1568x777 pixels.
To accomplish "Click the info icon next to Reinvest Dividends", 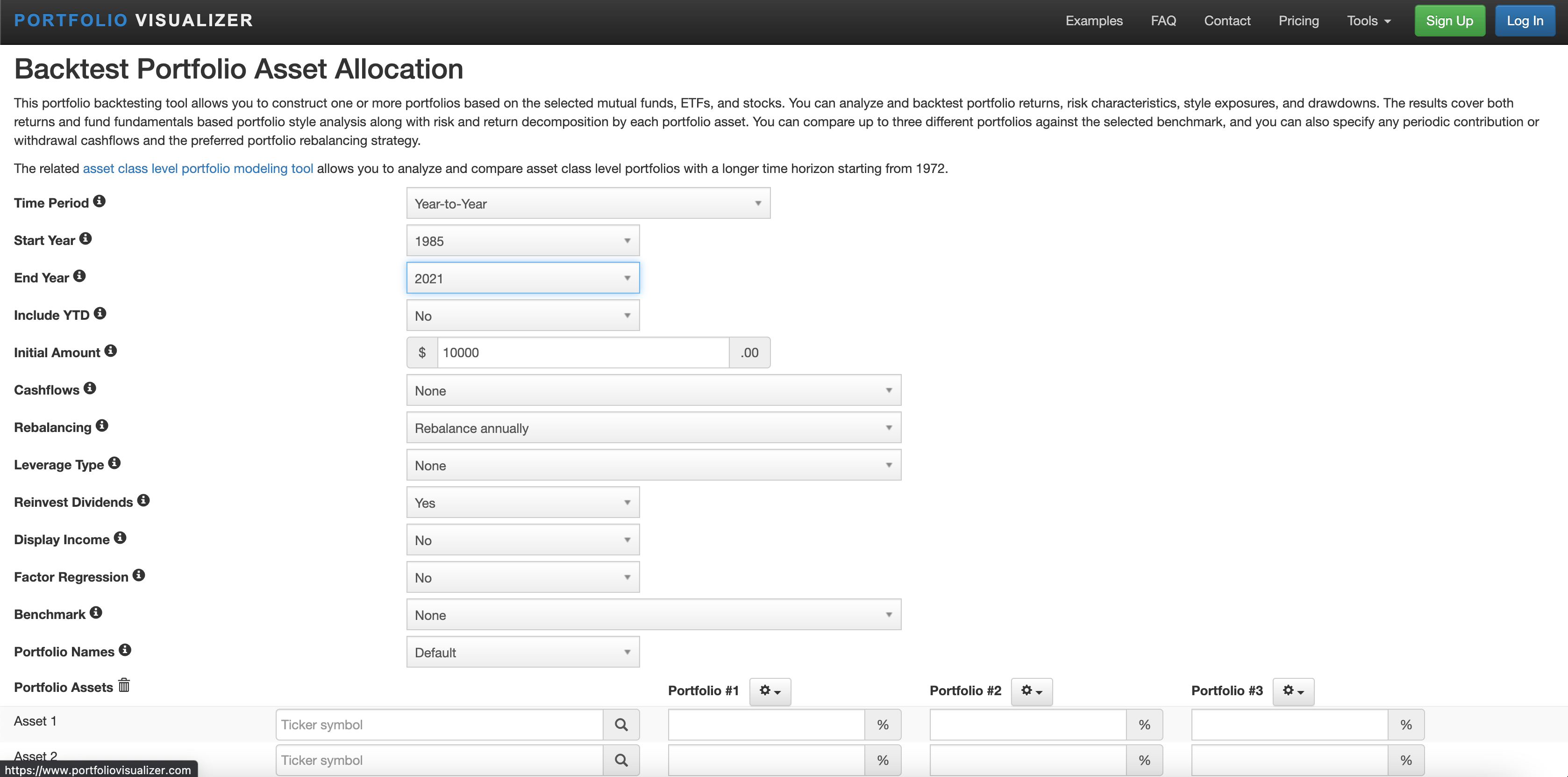I will (143, 500).
